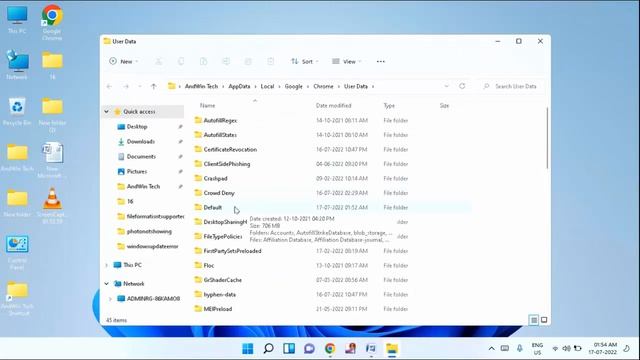Image resolution: width=640 pixels, height=360 pixels.
Task: Click the Cut scissors icon
Action: tap(159, 61)
